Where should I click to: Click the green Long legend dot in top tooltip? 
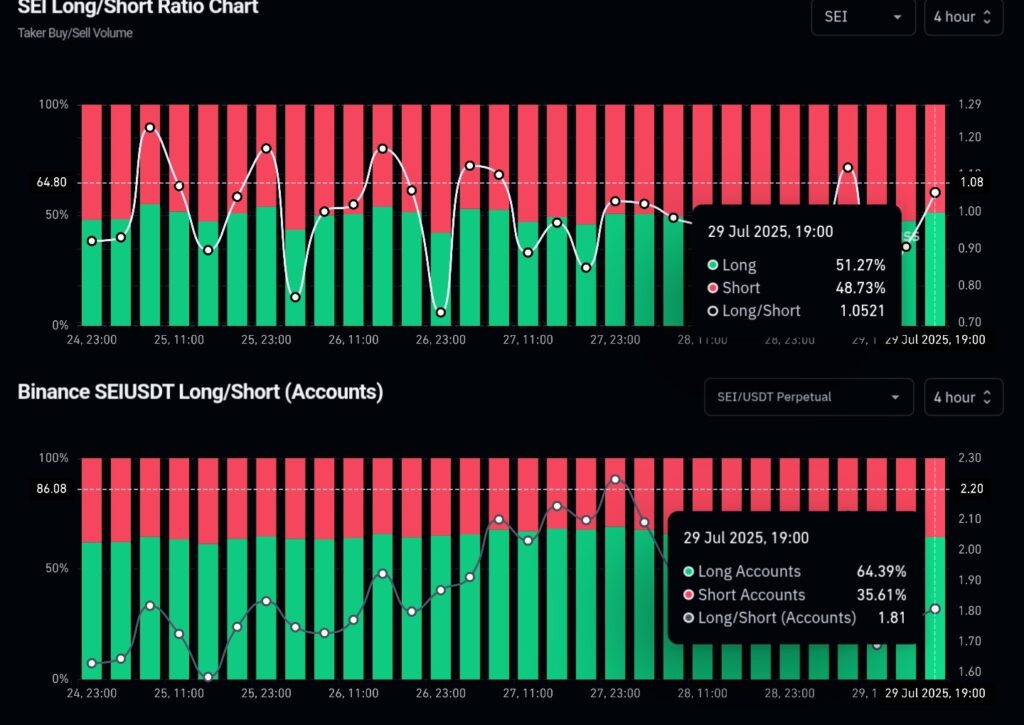click(x=713, y=265)
